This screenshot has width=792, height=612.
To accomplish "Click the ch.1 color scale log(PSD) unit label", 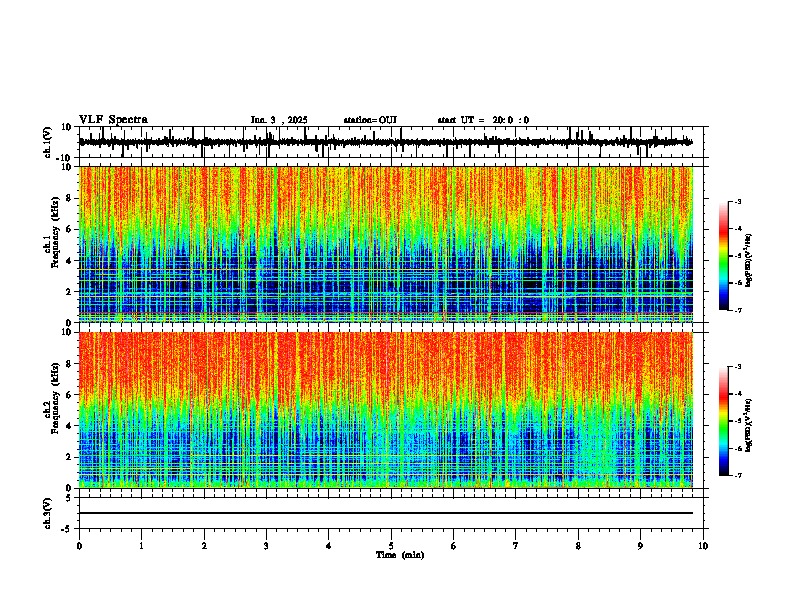I will tap(749, 260).
